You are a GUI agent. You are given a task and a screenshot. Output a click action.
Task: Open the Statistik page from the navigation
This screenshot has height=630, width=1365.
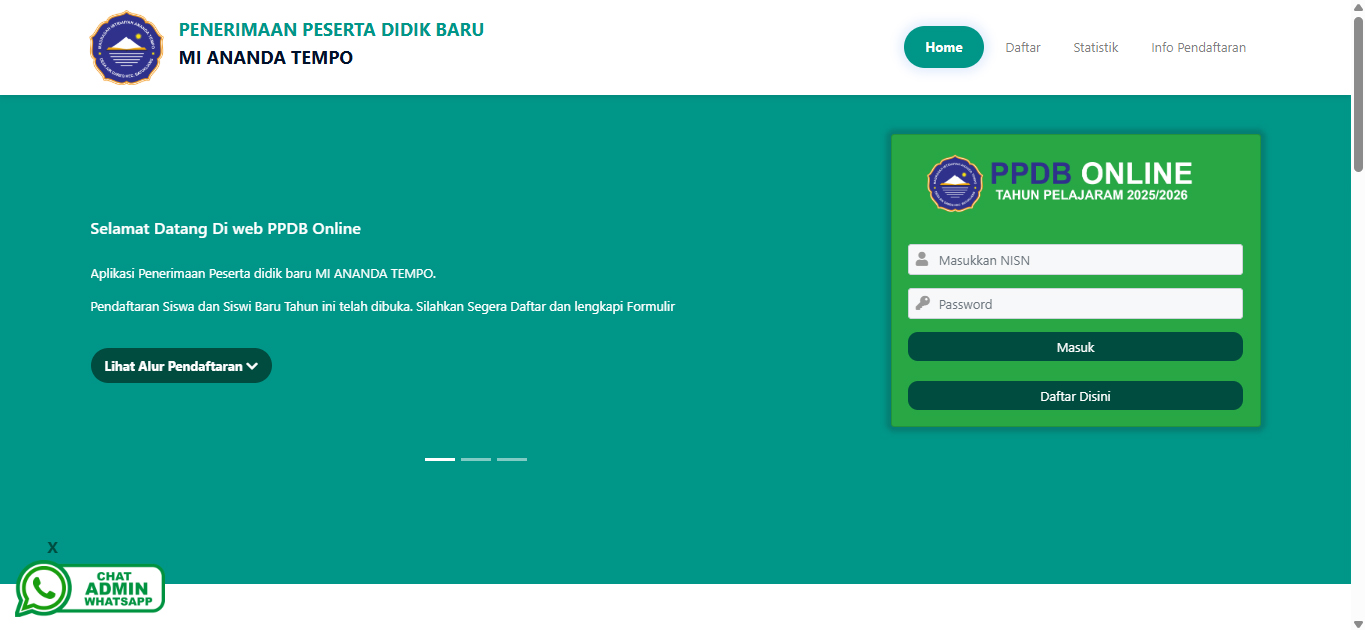(1095, 47)
